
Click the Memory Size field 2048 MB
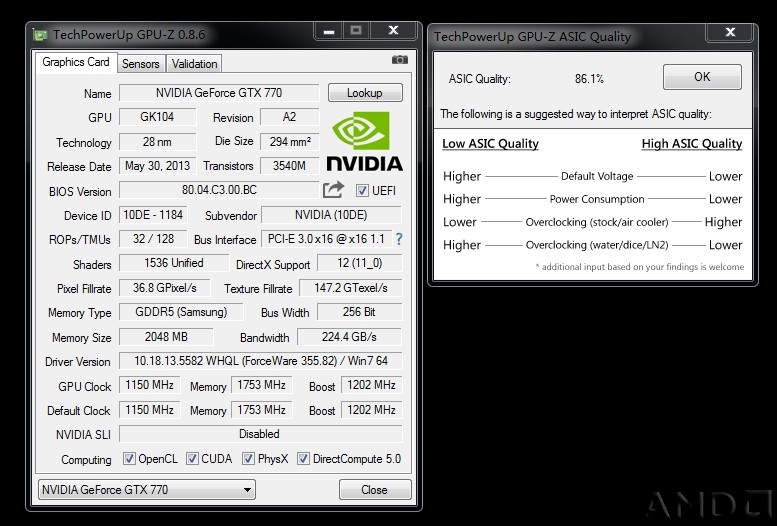166,337
